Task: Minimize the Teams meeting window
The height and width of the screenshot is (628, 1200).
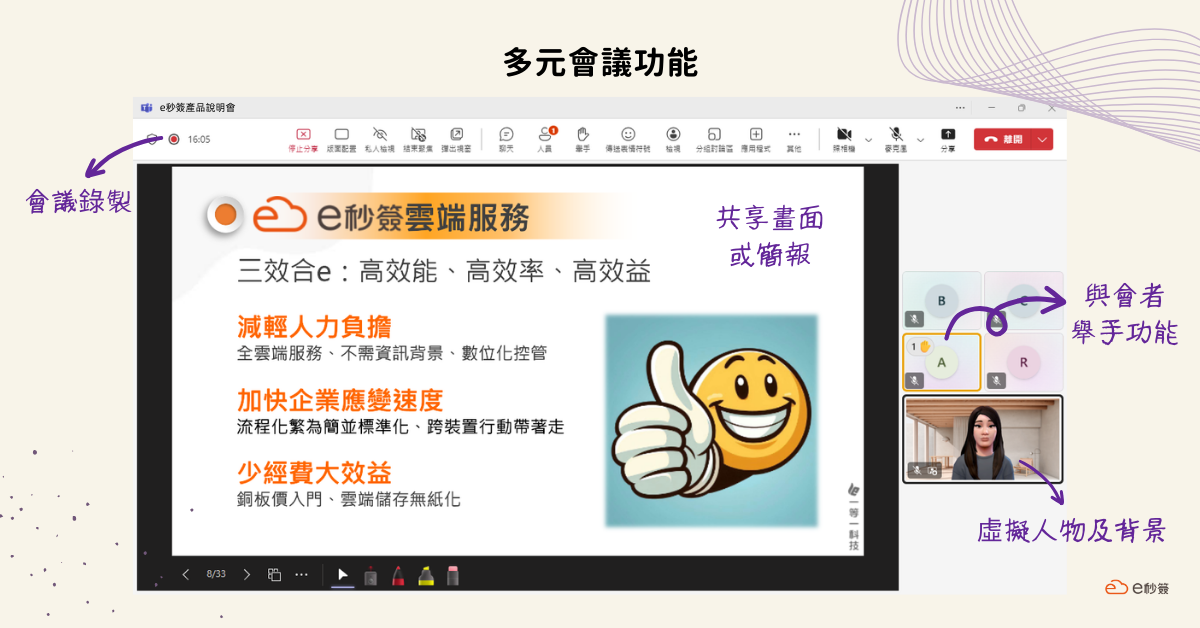Action: 991,107
